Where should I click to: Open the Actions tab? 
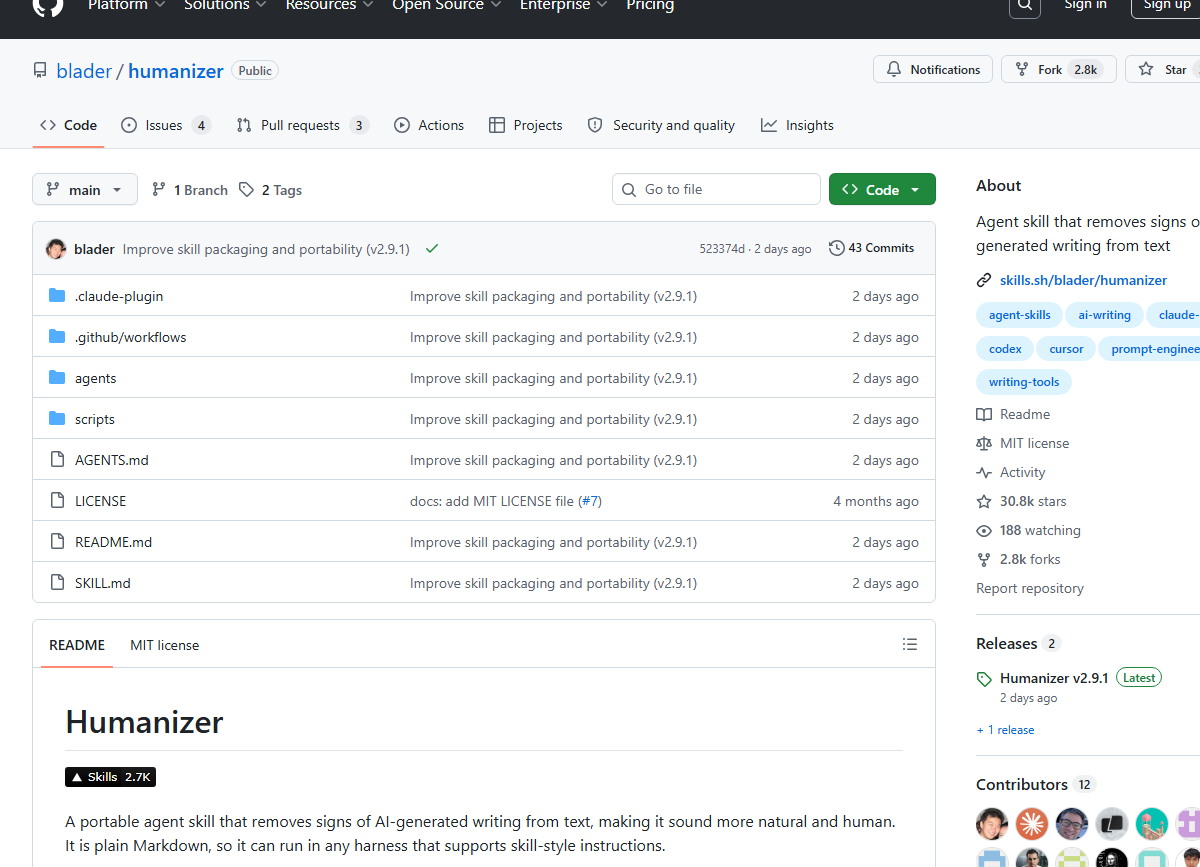click(x=429, y=125)
